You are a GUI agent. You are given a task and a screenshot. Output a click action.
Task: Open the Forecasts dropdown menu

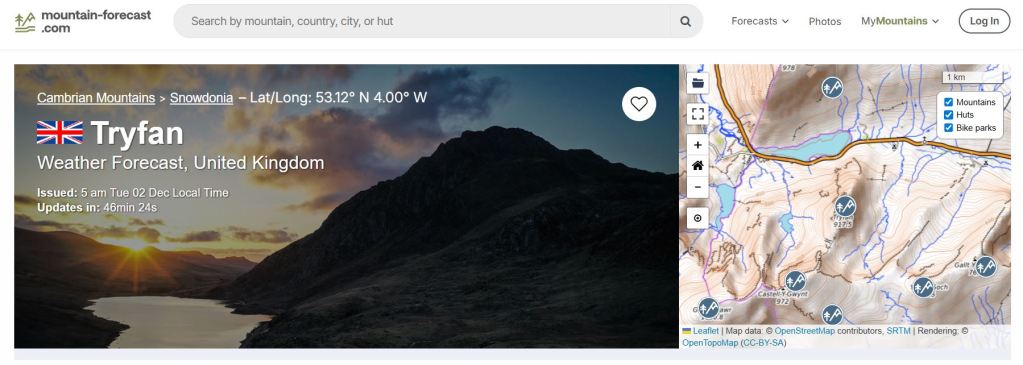pyautogui.click(x=759, y=21)
